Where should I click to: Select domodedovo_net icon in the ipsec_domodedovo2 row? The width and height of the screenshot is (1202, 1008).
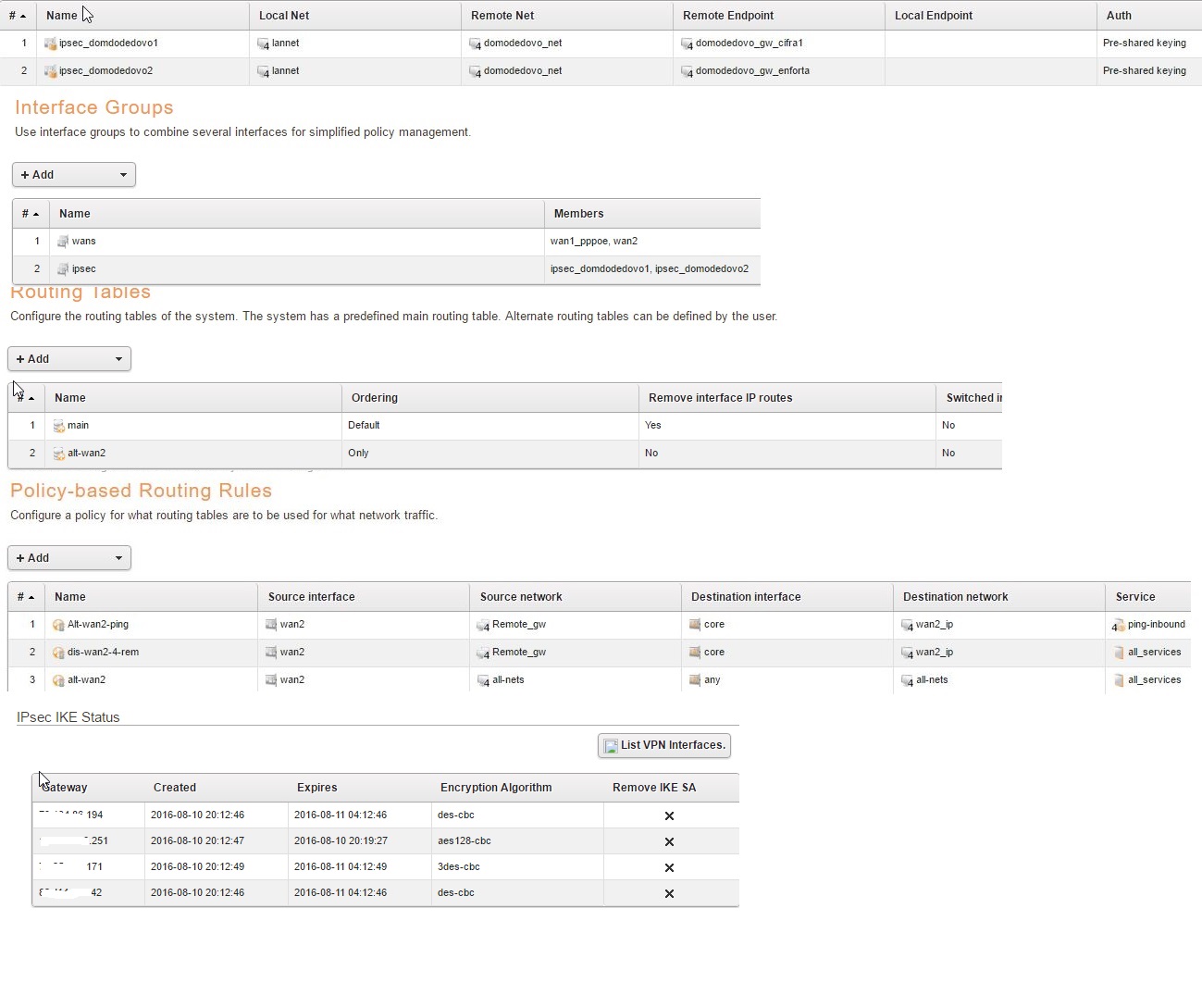[x=475, y=71]
